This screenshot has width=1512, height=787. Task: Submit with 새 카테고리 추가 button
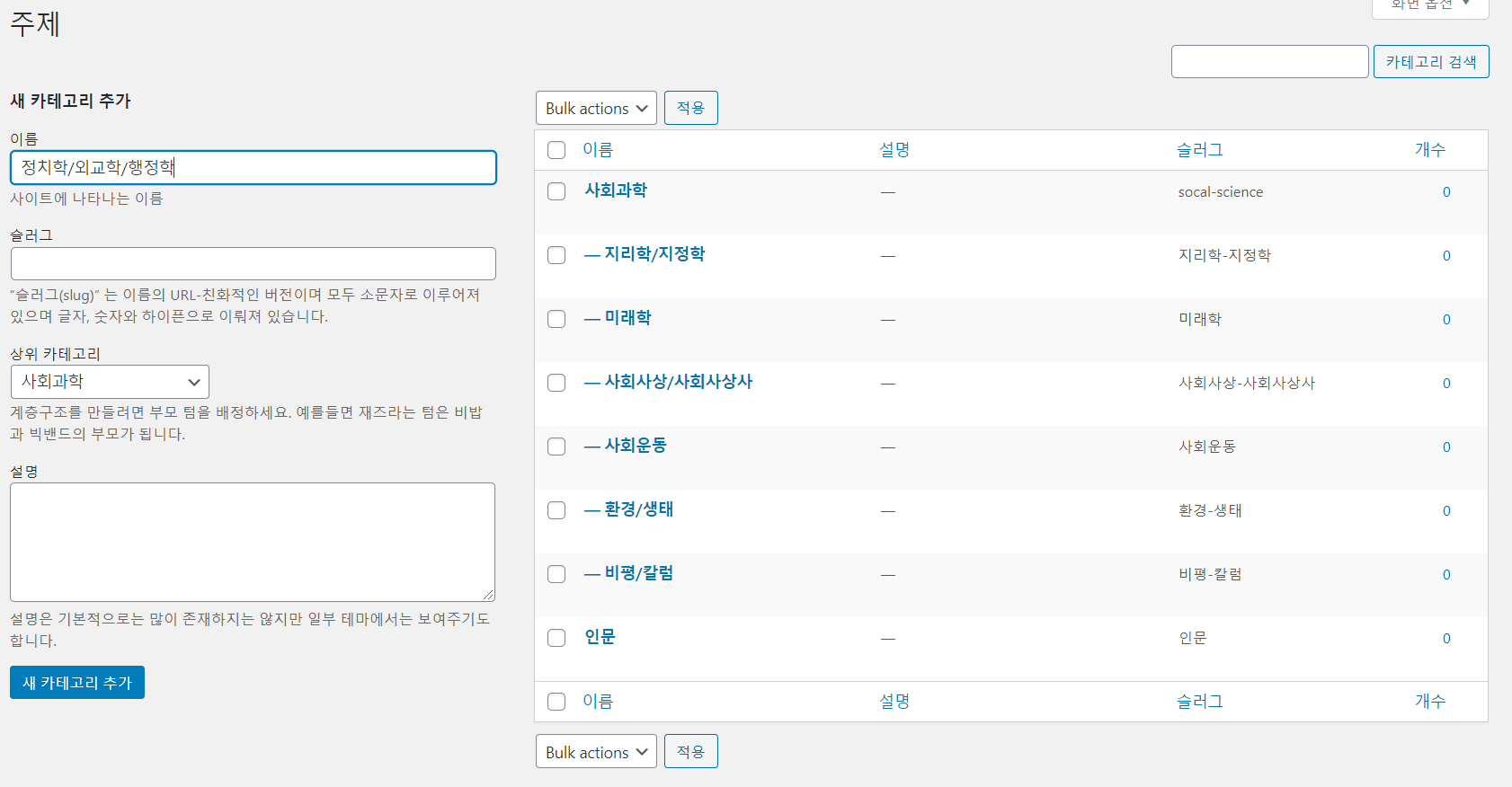click(x=77, y=683)
